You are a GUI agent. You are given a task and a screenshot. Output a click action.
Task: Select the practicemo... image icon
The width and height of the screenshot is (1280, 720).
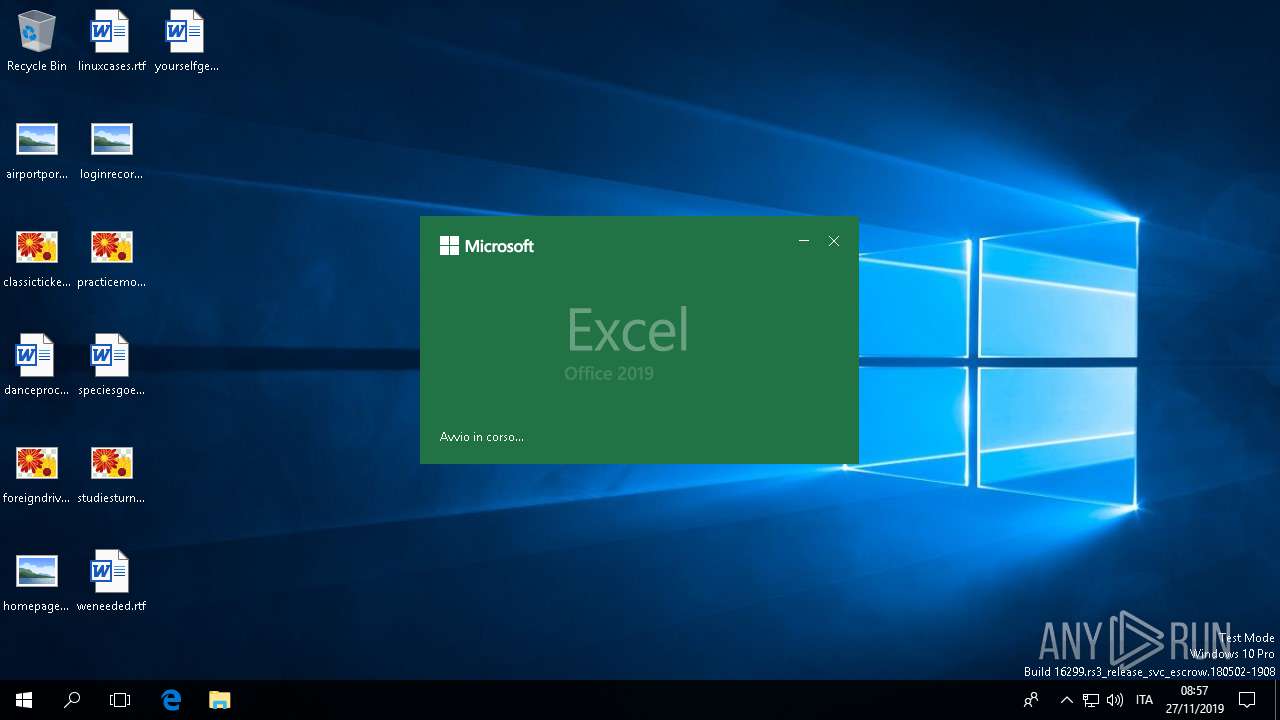(x=111, y=257)
